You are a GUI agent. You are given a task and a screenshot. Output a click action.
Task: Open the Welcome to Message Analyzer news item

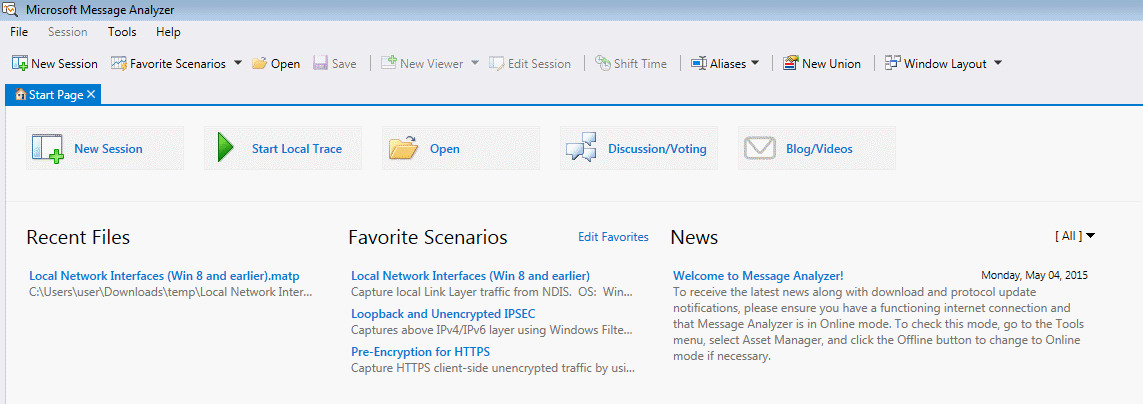758,275
